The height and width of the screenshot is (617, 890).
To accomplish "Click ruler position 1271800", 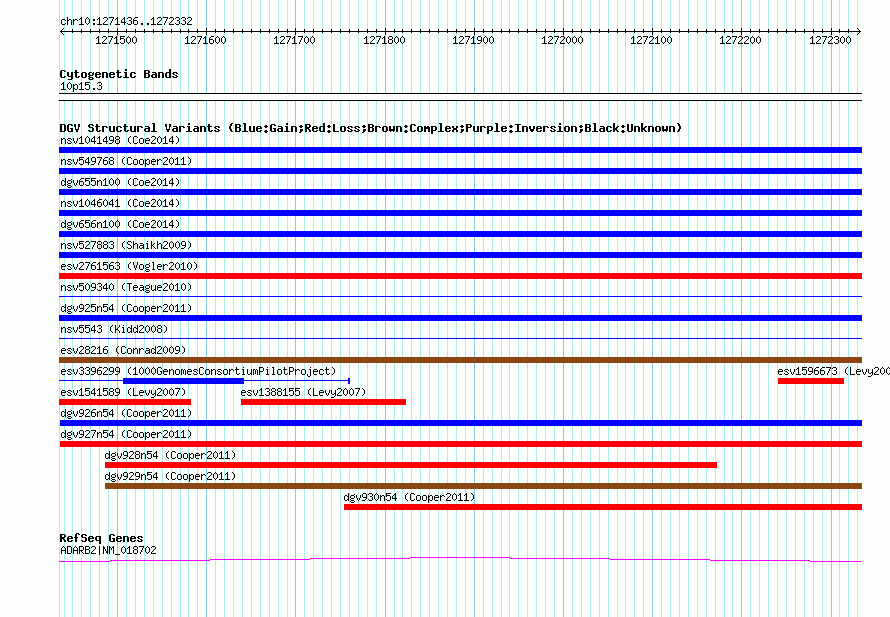I will point(384,40).
